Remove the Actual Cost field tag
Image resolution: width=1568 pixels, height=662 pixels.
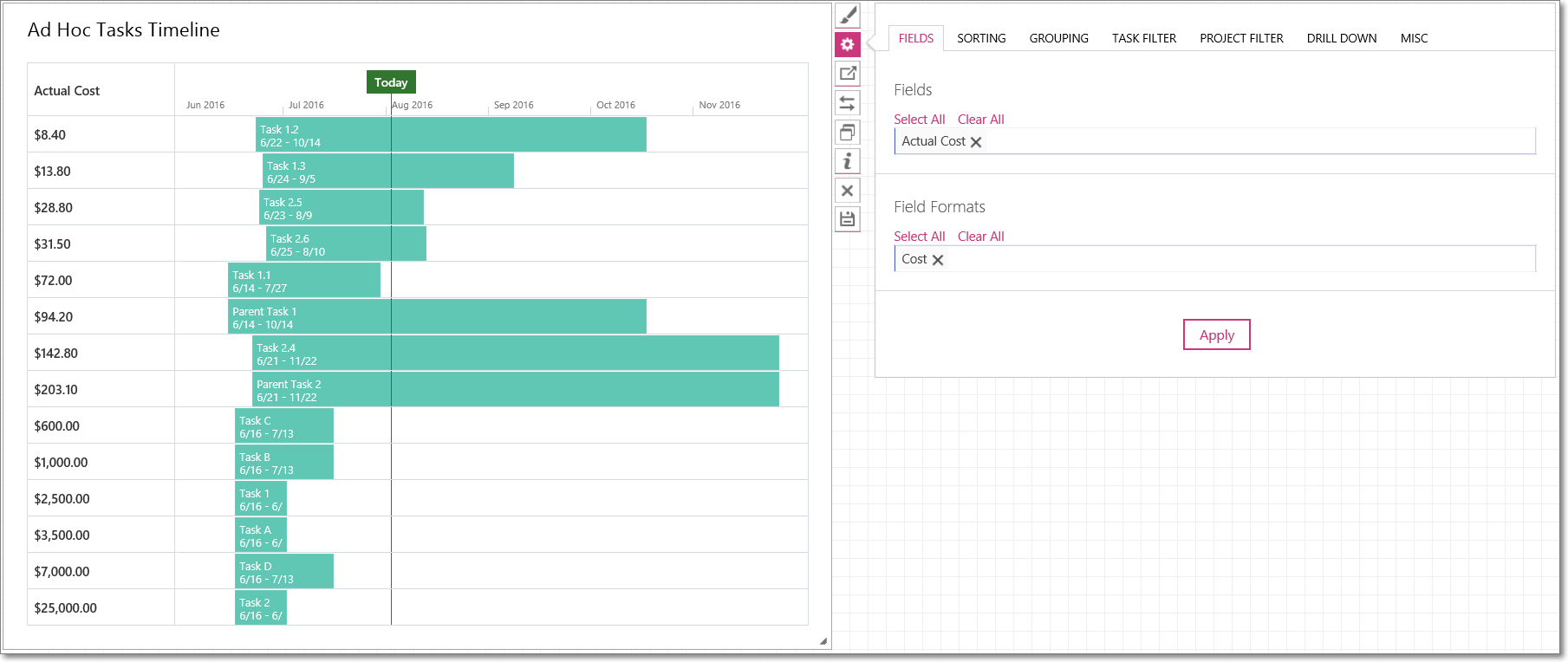(x=976, y=142)
